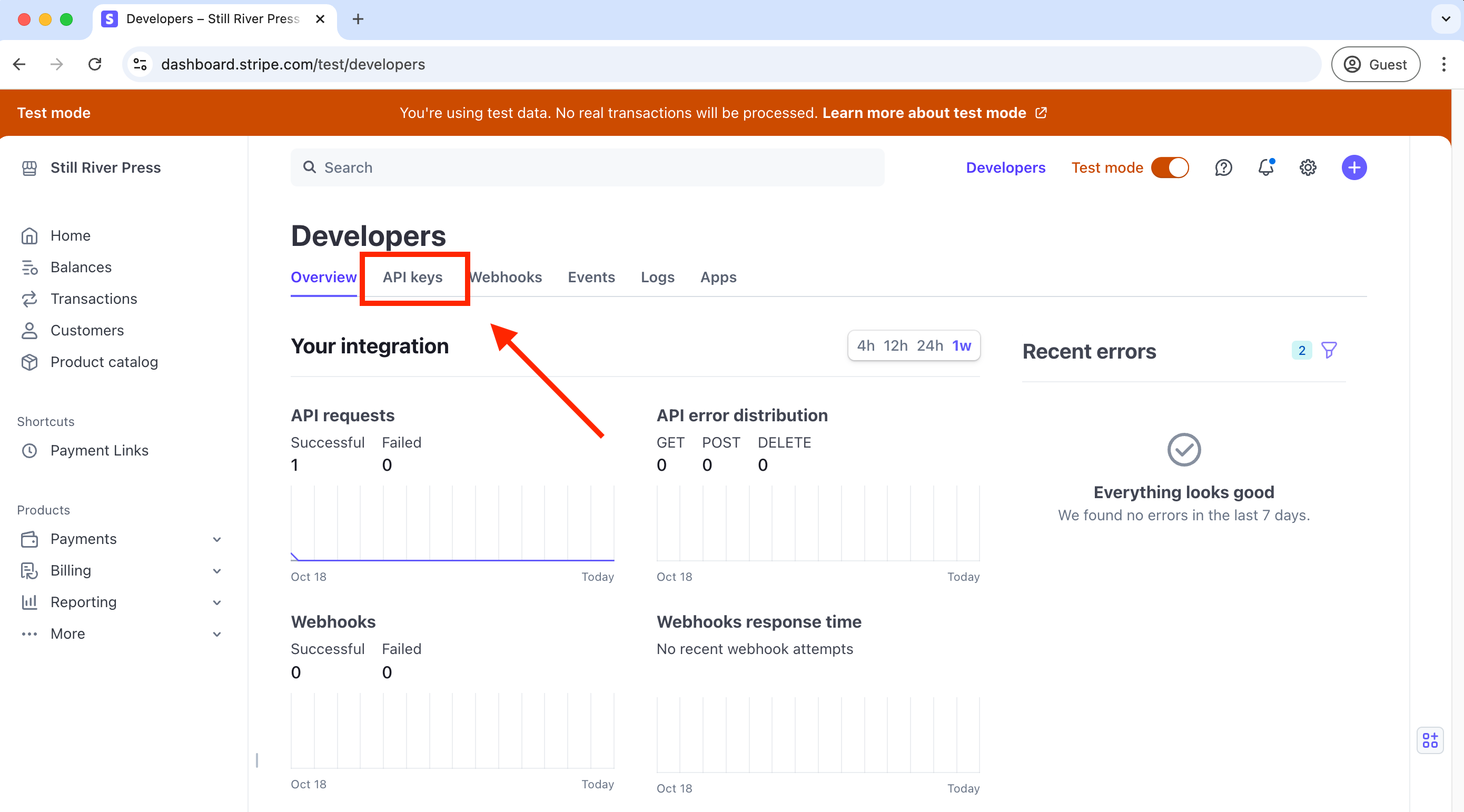Open the settings gear icon

(1308, 167)
